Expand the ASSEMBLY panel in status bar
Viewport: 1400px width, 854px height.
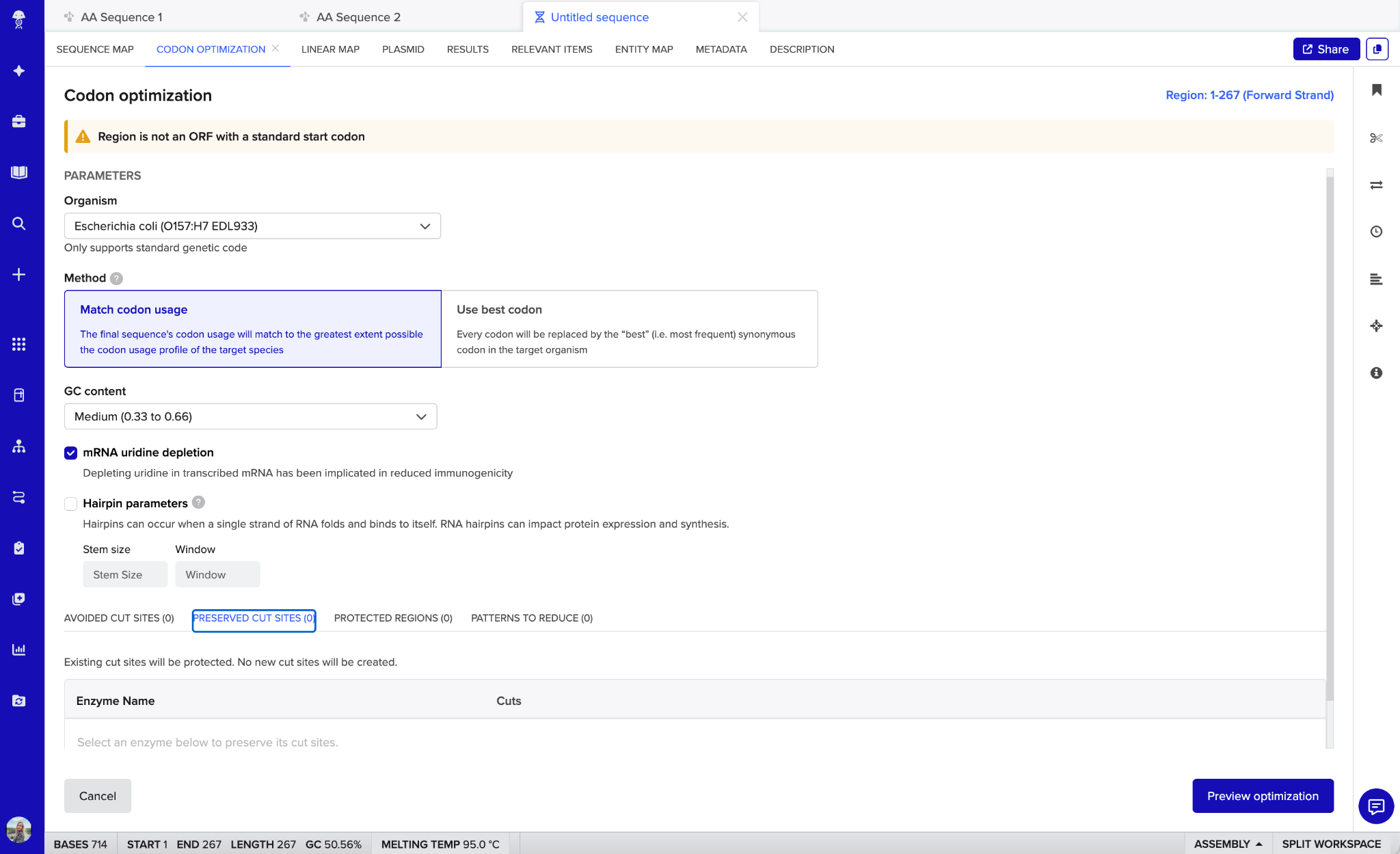(1228, 844)
